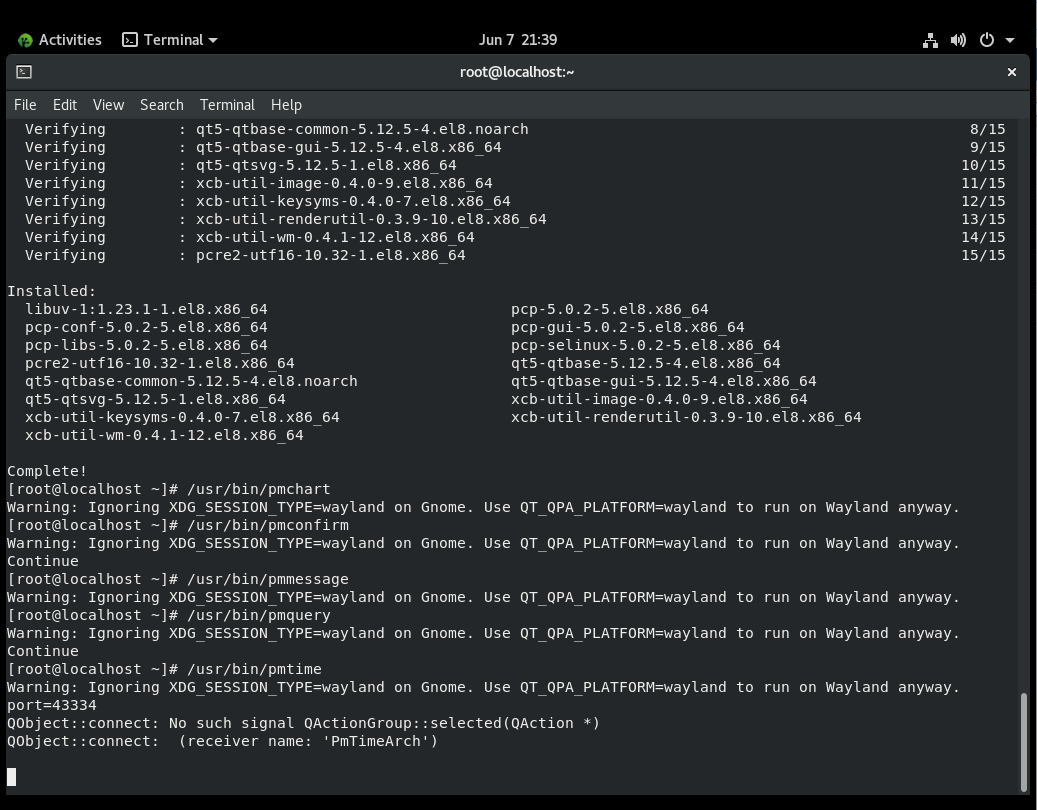This screenshot has width=1037, height=810.
Task: Expand the Terminal app menu arrow
Action: point(213,40)
